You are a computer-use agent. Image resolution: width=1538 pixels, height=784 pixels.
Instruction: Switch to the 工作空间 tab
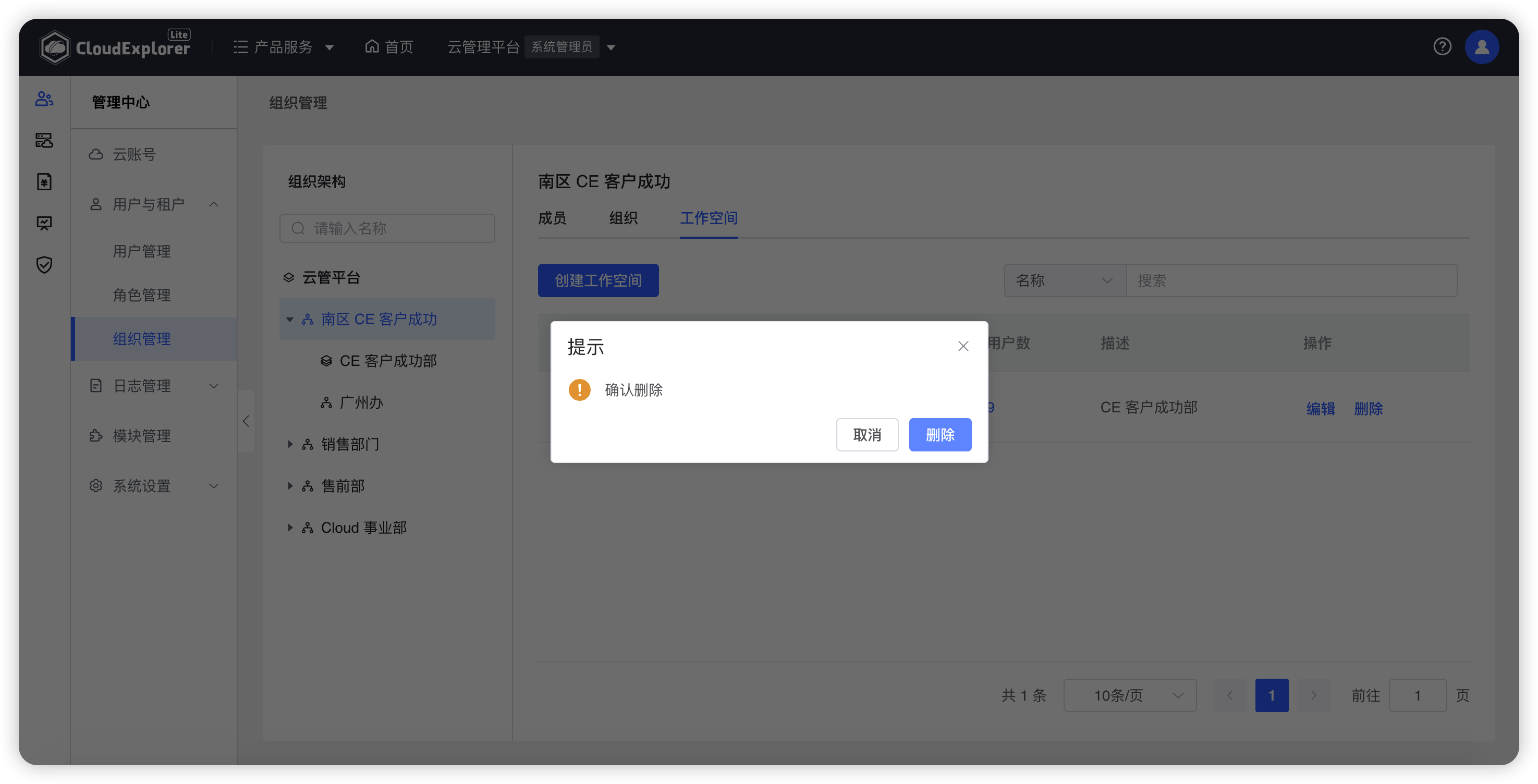(x=709, y=218)
